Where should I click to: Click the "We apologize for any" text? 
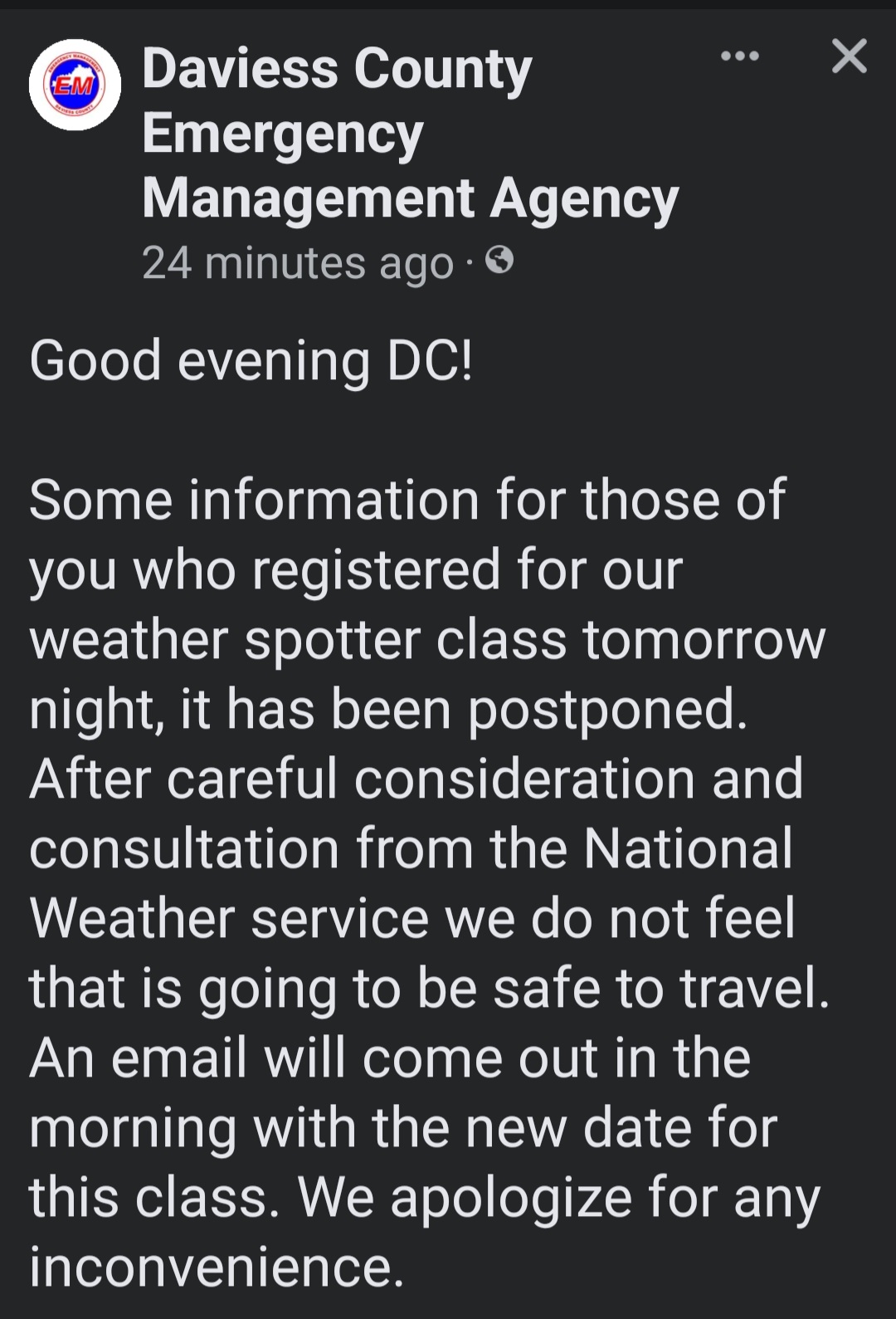pyautogui.click(x=558, y=1198)
